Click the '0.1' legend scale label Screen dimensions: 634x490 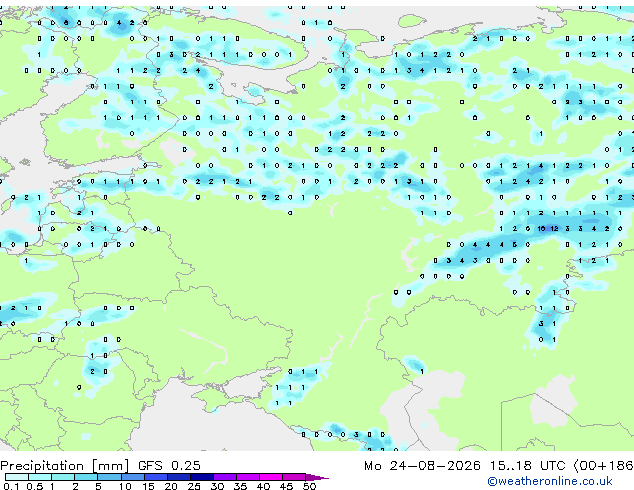(11, 486)
